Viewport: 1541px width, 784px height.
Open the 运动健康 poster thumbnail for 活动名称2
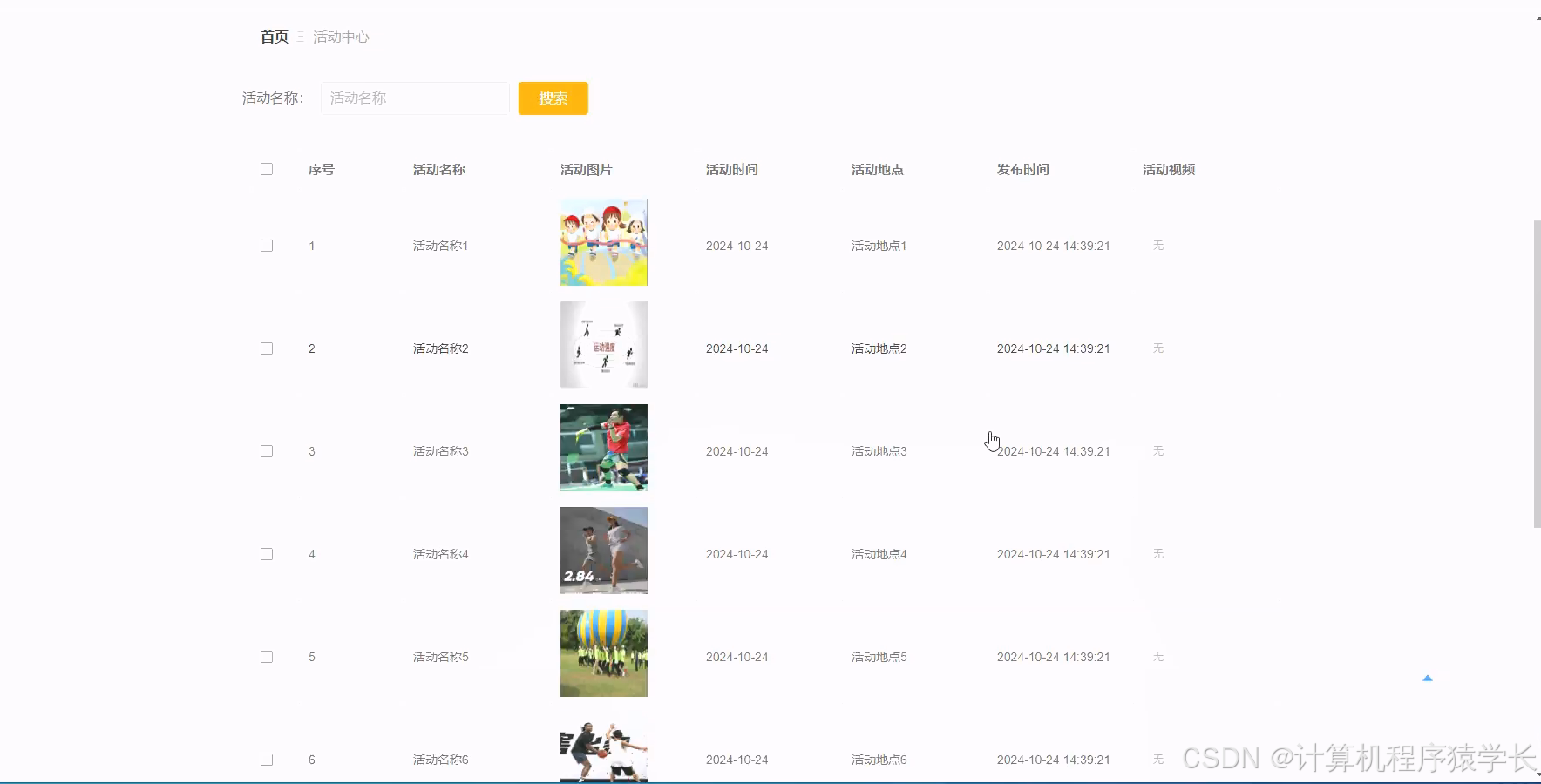point(603,344)
